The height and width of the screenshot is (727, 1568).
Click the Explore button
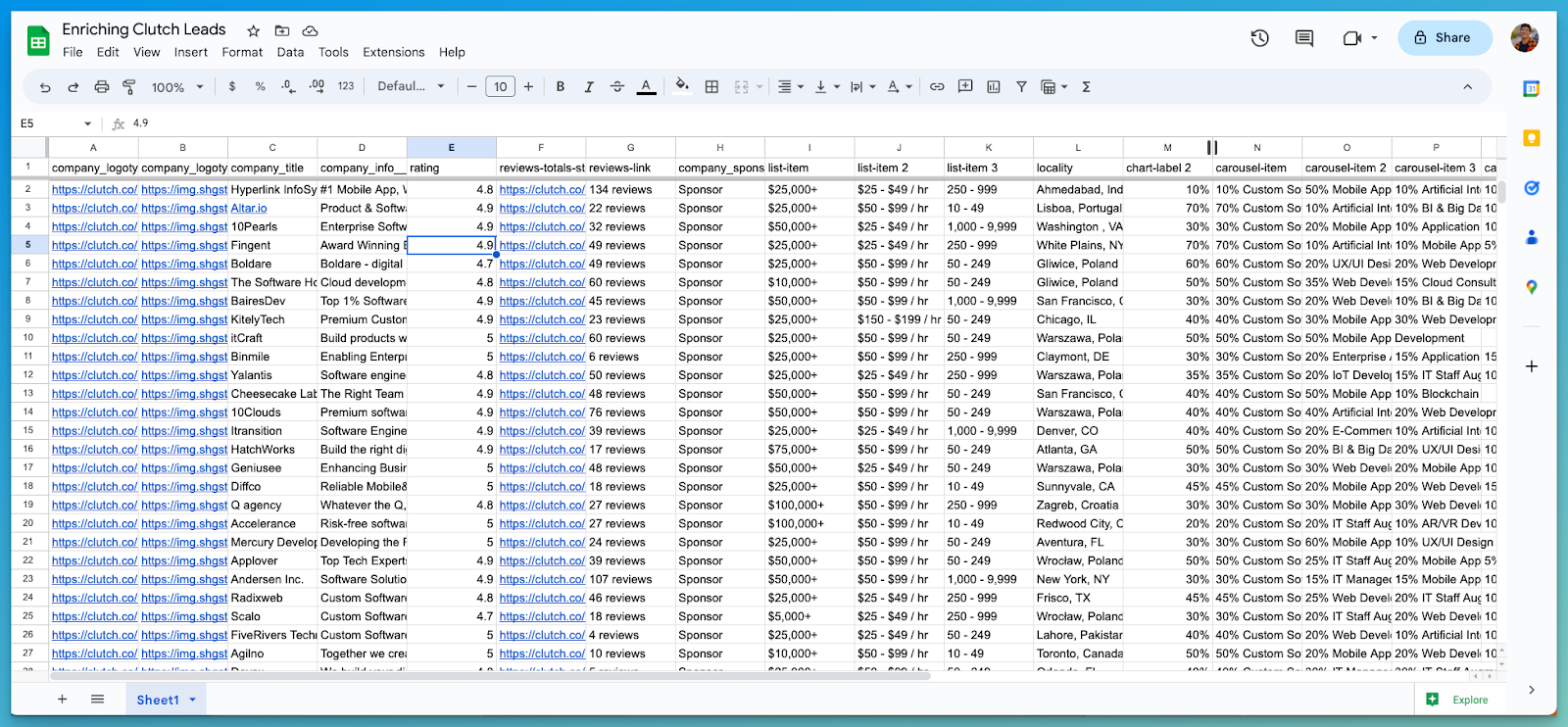pyautogui.click(x=1458, y=700)
